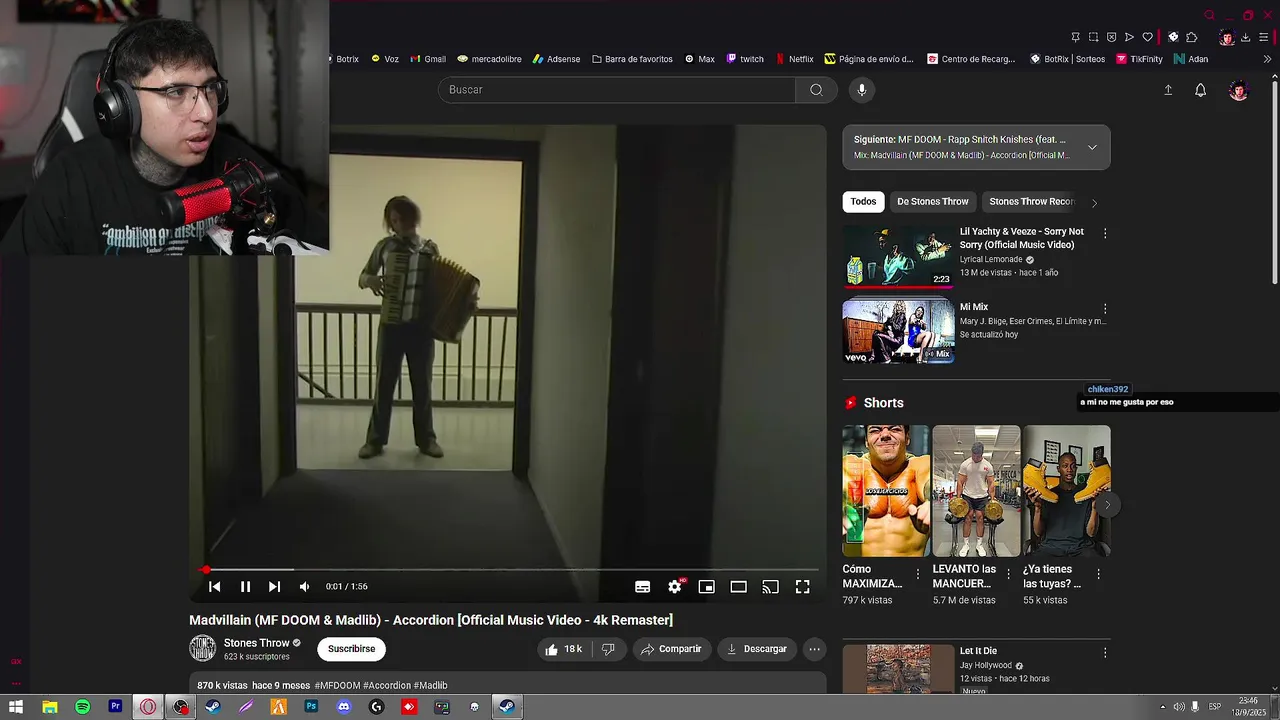Open the Mi Mix playlist thumbnail
Image resolution: width=1280 pixels, height=720 pixels.
click(x=898, y=331)
